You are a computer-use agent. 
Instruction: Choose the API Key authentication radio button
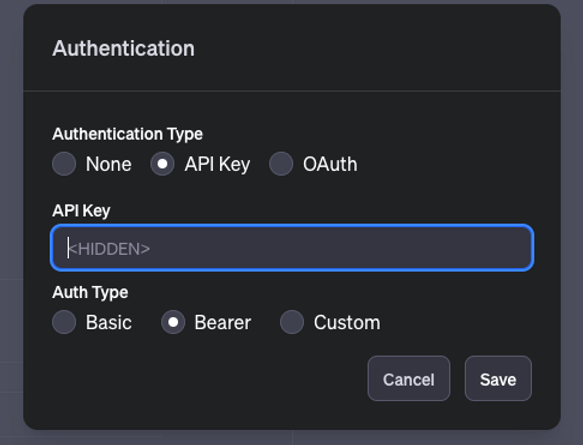[162, 164]
